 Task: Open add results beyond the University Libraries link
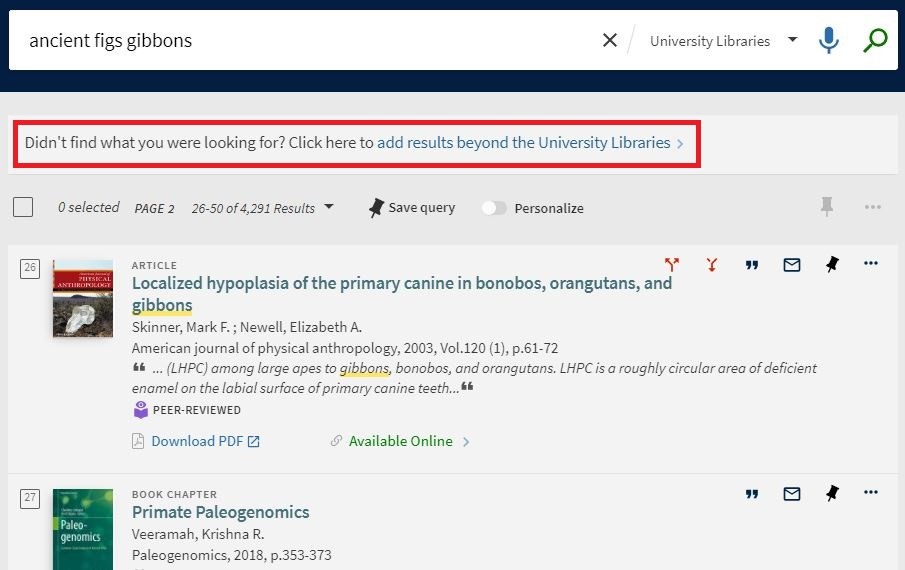coord(530,142)
